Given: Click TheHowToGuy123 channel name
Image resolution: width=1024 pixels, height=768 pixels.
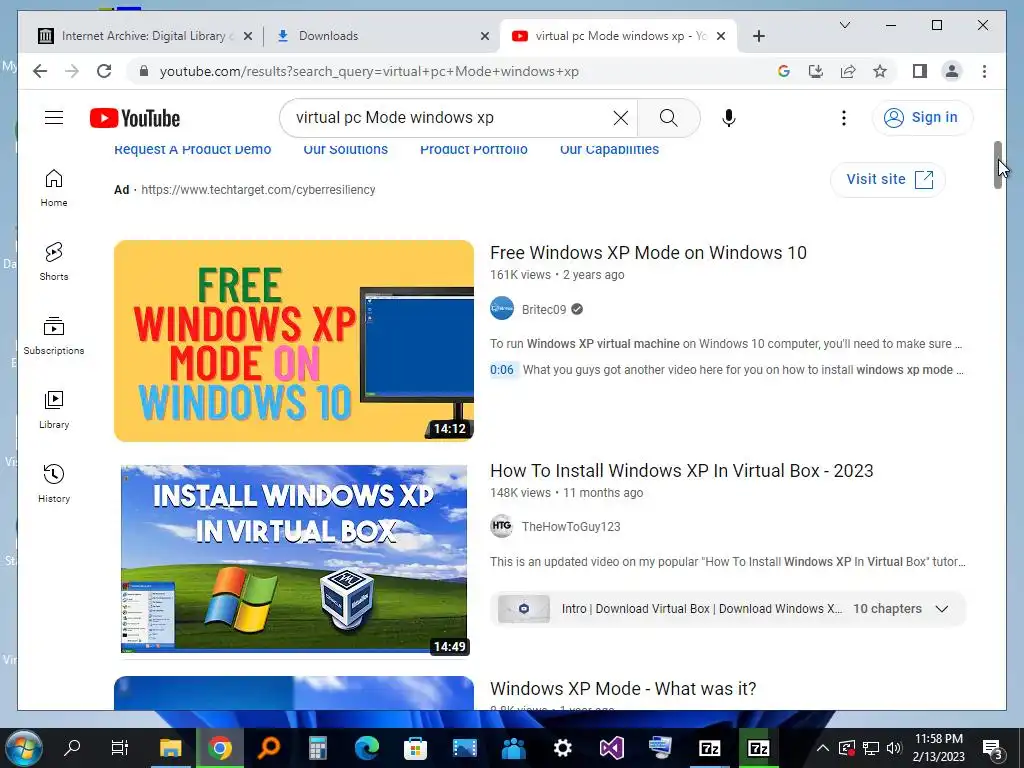Looking at the screenshot, I should click(x=571, y=527).
